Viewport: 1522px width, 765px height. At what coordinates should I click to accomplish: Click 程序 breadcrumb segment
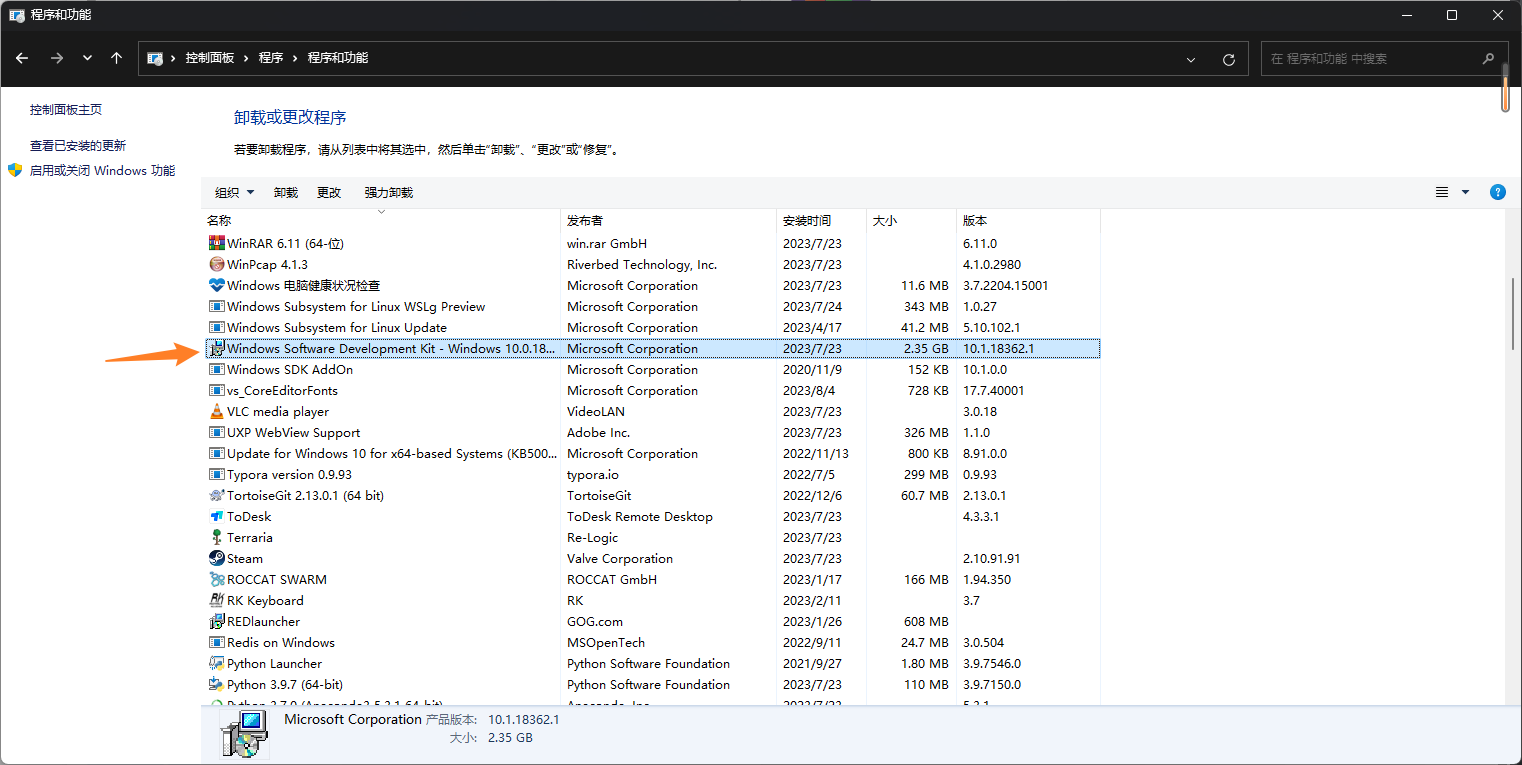[x=271, y=58]
